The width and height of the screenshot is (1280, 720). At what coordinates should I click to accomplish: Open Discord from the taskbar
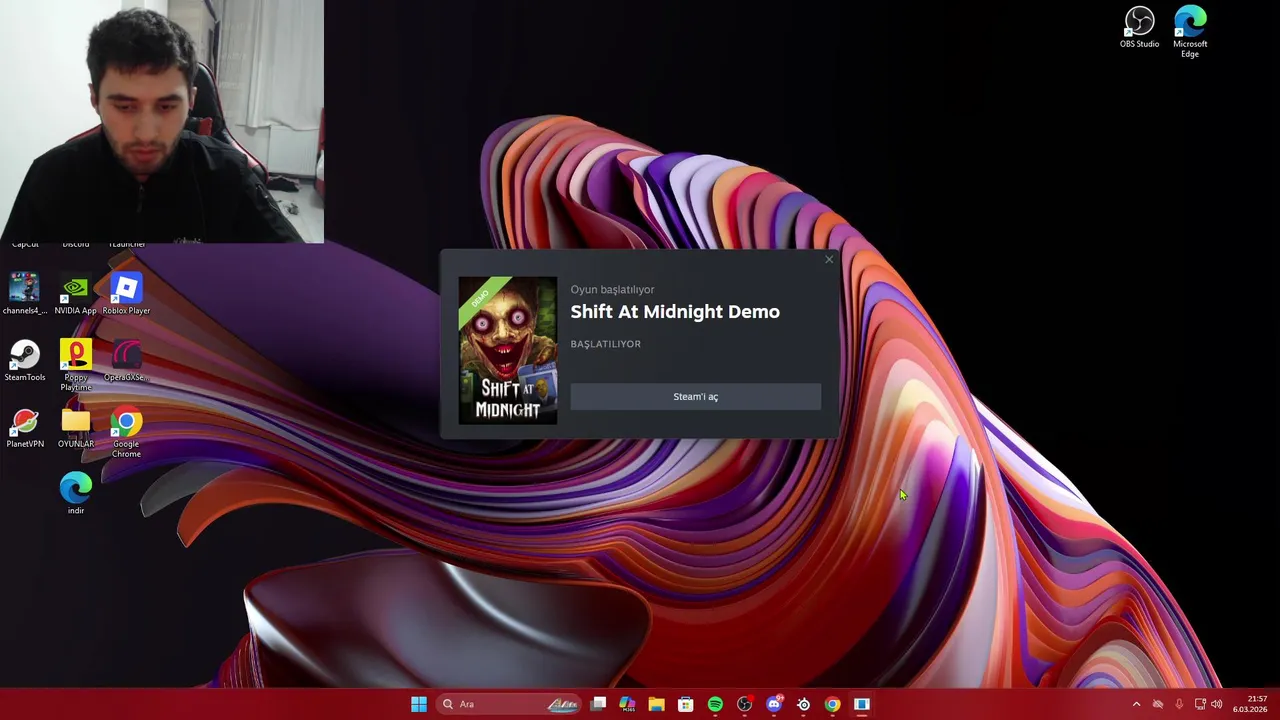[x=774, y=704]
